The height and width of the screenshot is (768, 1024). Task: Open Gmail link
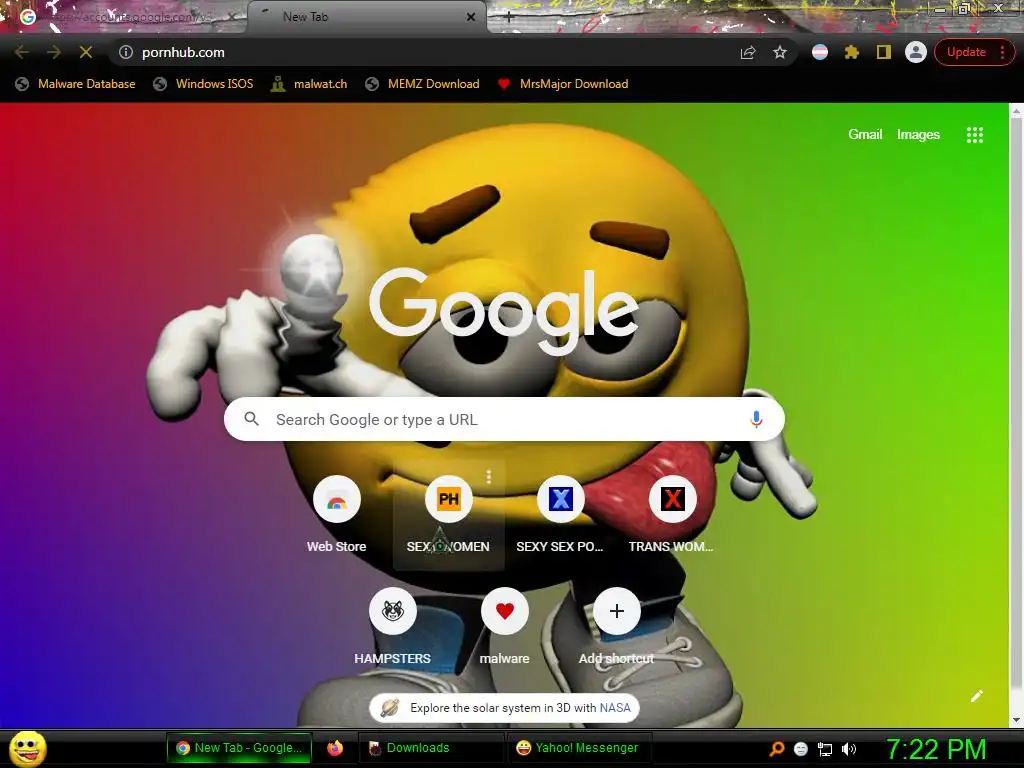tap(865, 135)
